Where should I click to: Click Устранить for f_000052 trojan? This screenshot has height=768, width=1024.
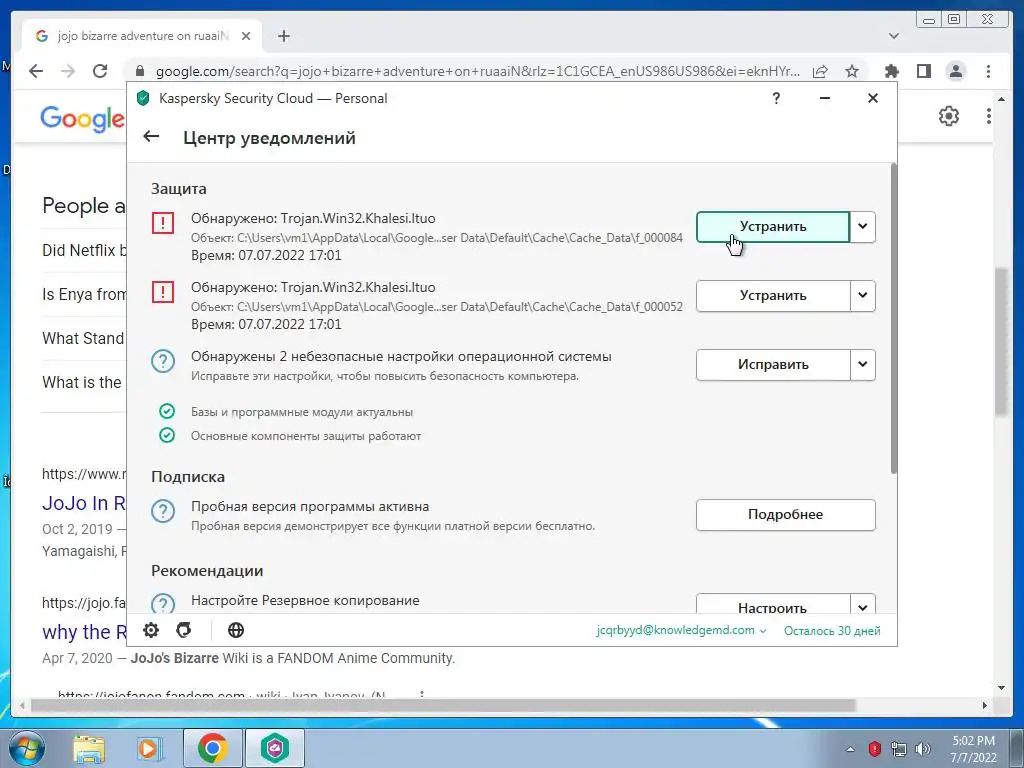pos(773,295)
